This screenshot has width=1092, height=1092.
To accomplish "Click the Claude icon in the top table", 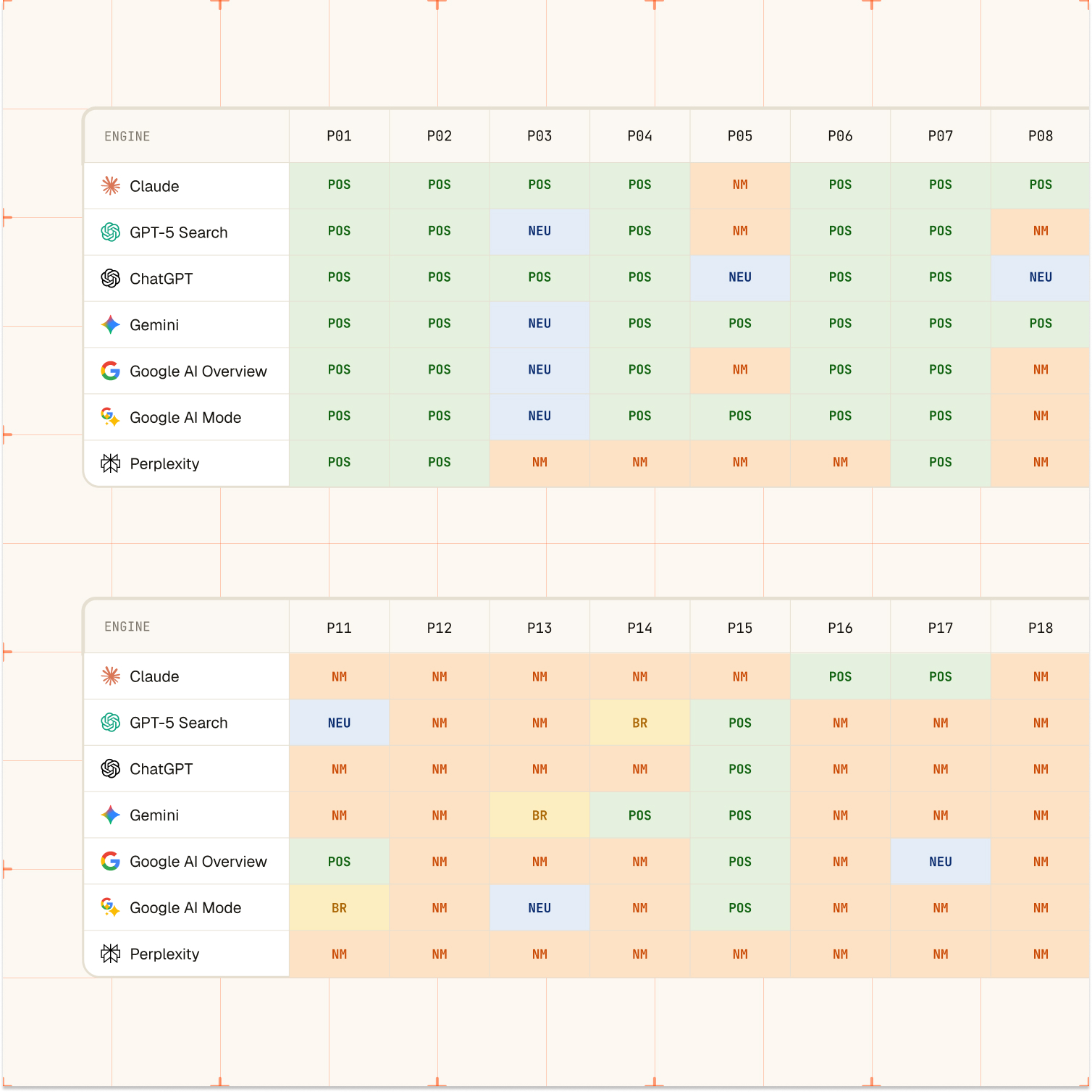I will 111,186.
